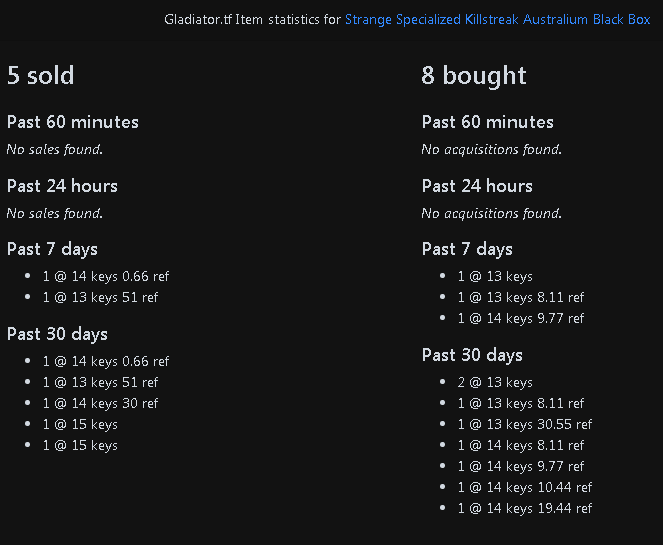Click the sold "Past 30 days" heading

tap(57, 334)
